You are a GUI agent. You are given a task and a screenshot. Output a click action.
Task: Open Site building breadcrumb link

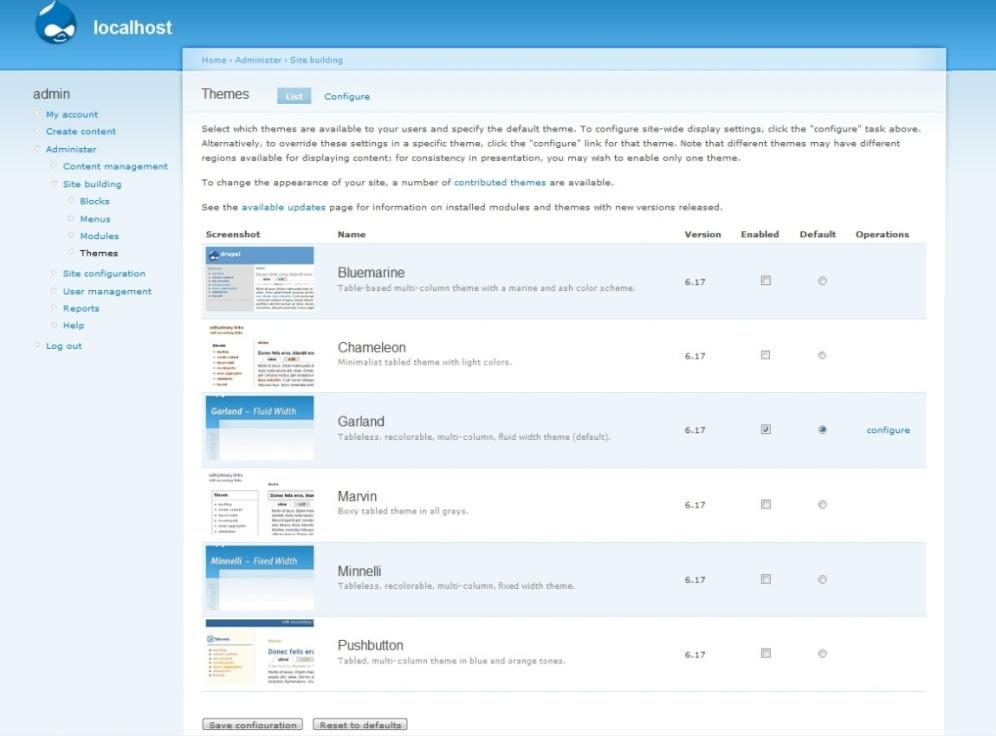point(316,60)
